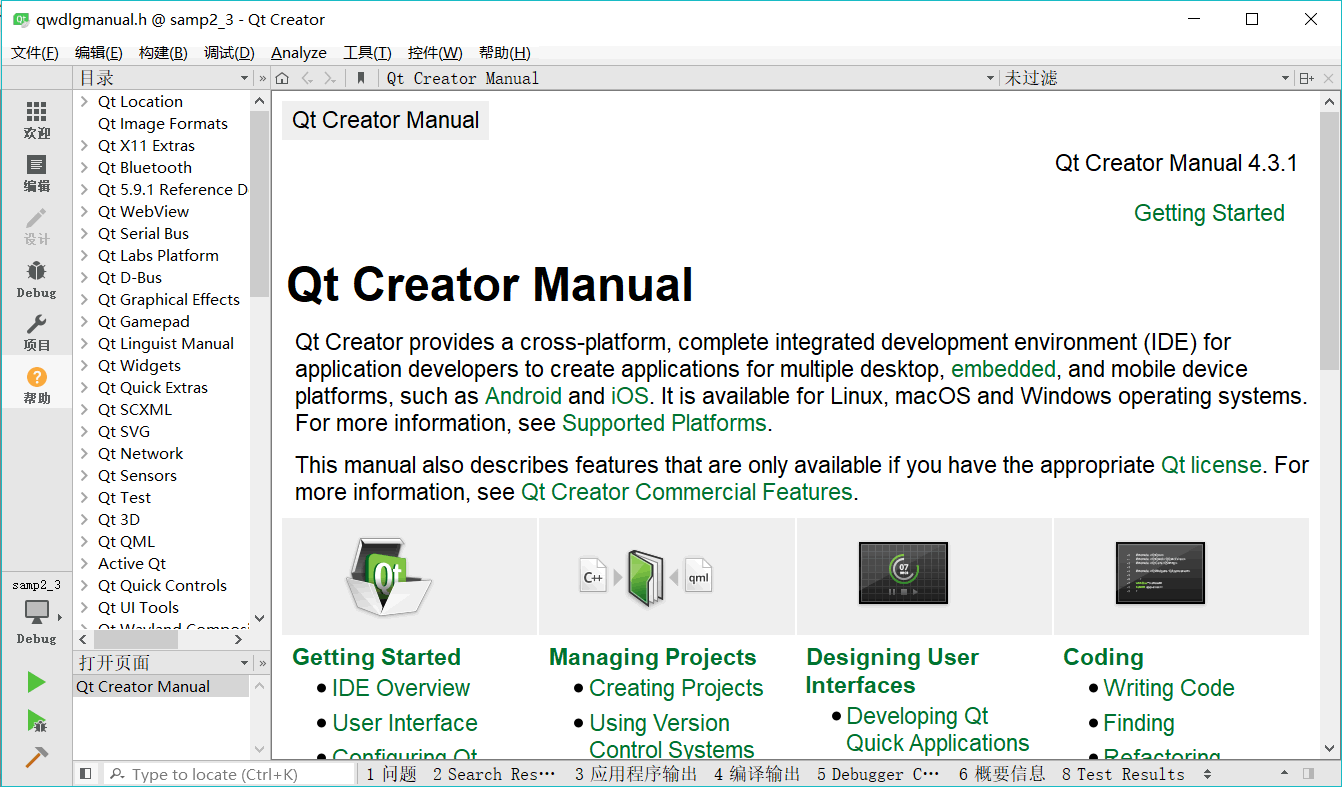Open the 欢迎 (Welcome) mode
Viewport: 1342px width, 787px height.
36,120
